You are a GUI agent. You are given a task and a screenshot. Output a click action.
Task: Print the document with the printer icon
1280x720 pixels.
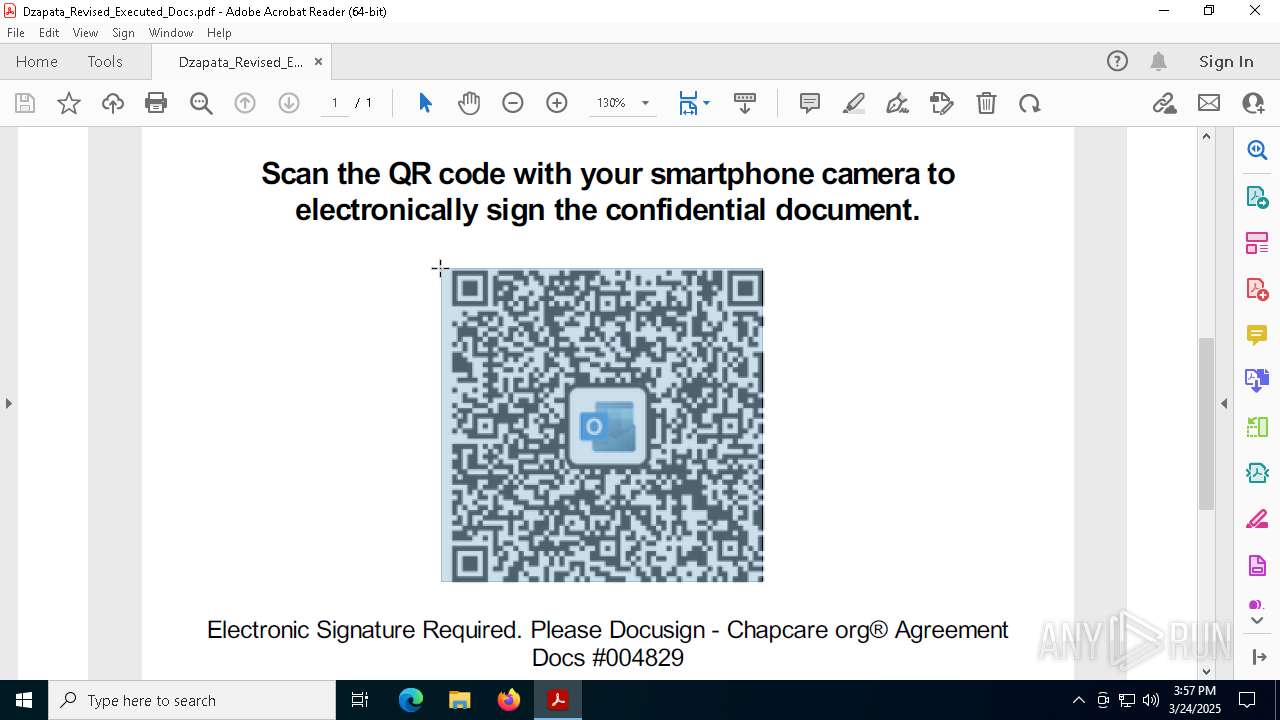click(156, 103)
